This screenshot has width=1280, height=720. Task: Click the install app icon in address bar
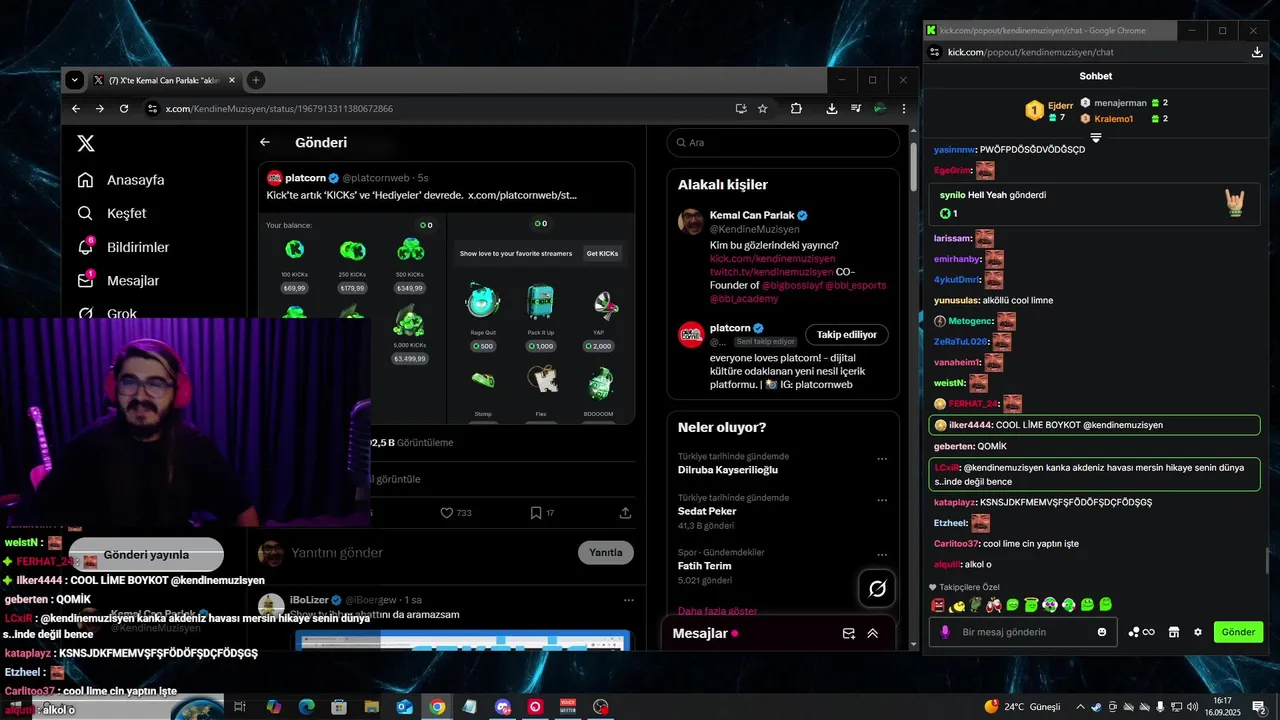coord(741,108)
